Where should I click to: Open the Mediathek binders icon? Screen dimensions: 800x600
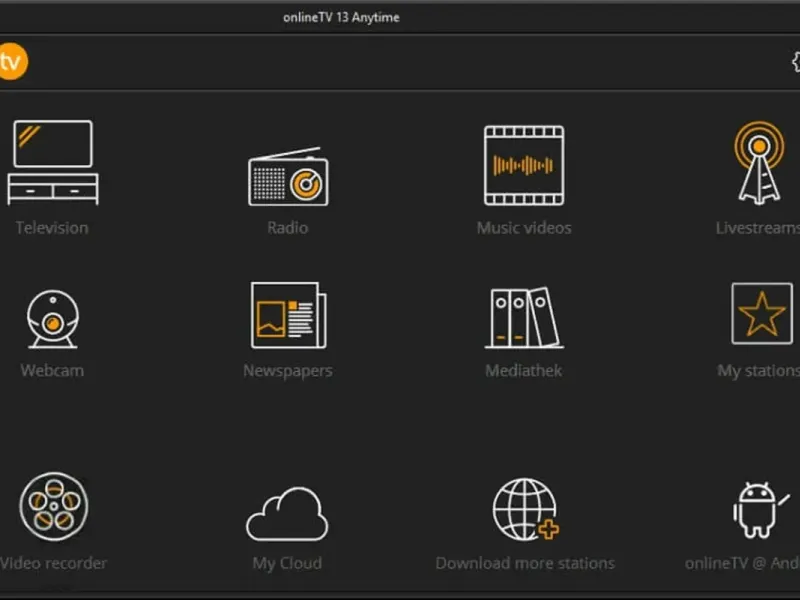coord(524,318)
